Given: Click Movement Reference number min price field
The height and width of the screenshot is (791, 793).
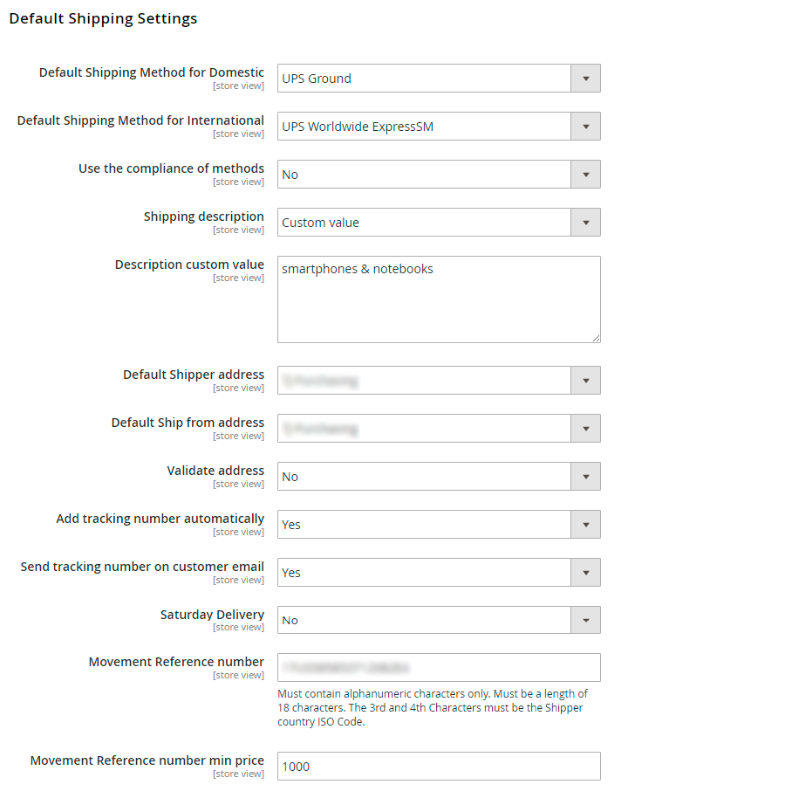Looking at the screenshot, I should (438, 766).
